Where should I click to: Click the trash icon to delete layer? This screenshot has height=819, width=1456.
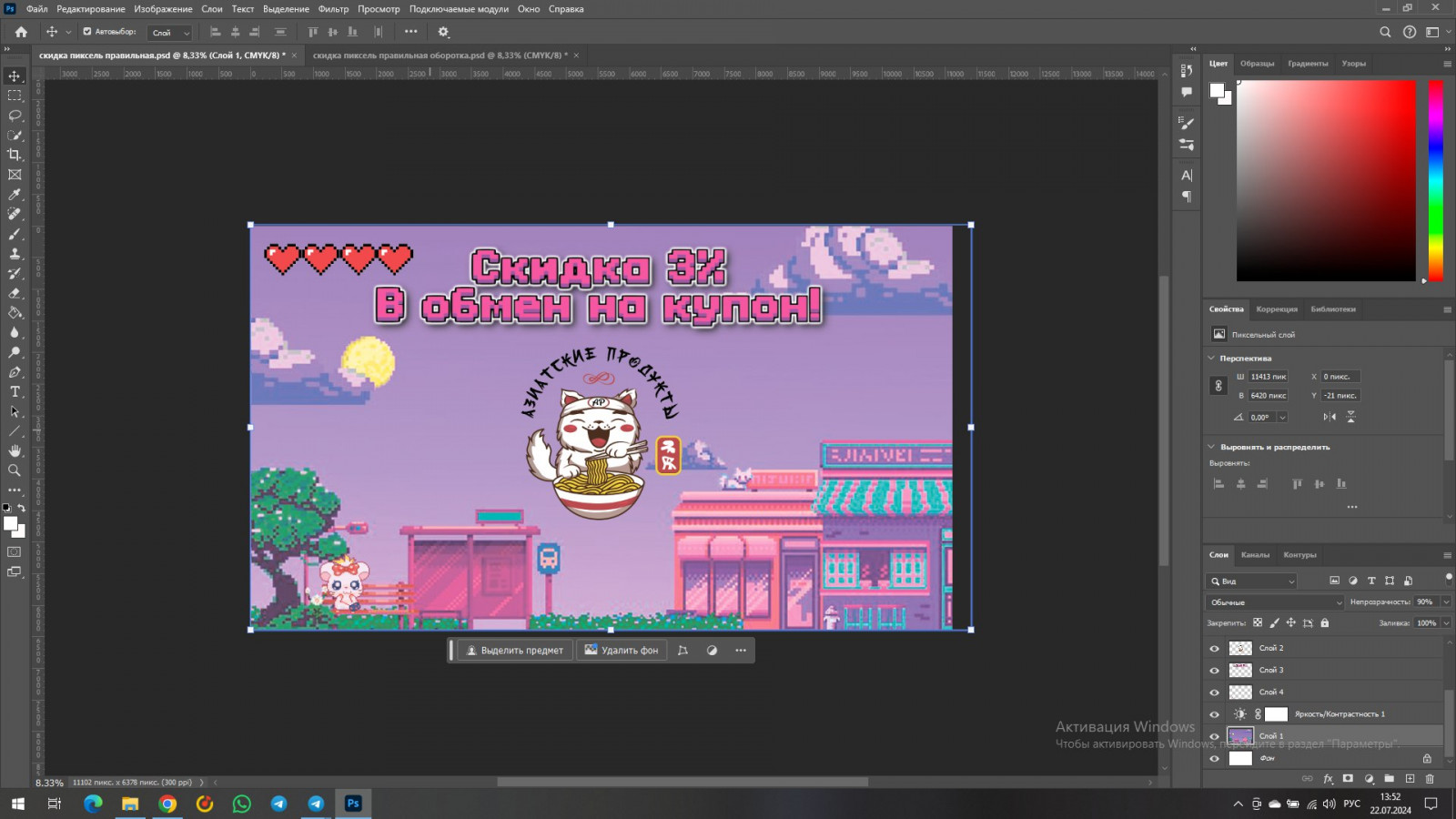click(x=1430, y=779)
